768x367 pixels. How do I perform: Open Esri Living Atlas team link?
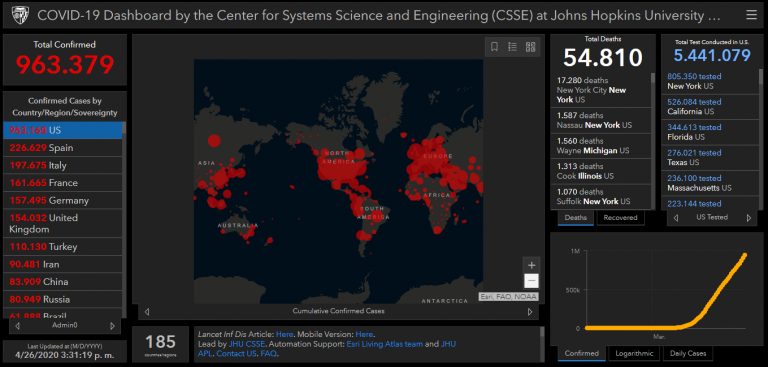[x=384, y=344]
